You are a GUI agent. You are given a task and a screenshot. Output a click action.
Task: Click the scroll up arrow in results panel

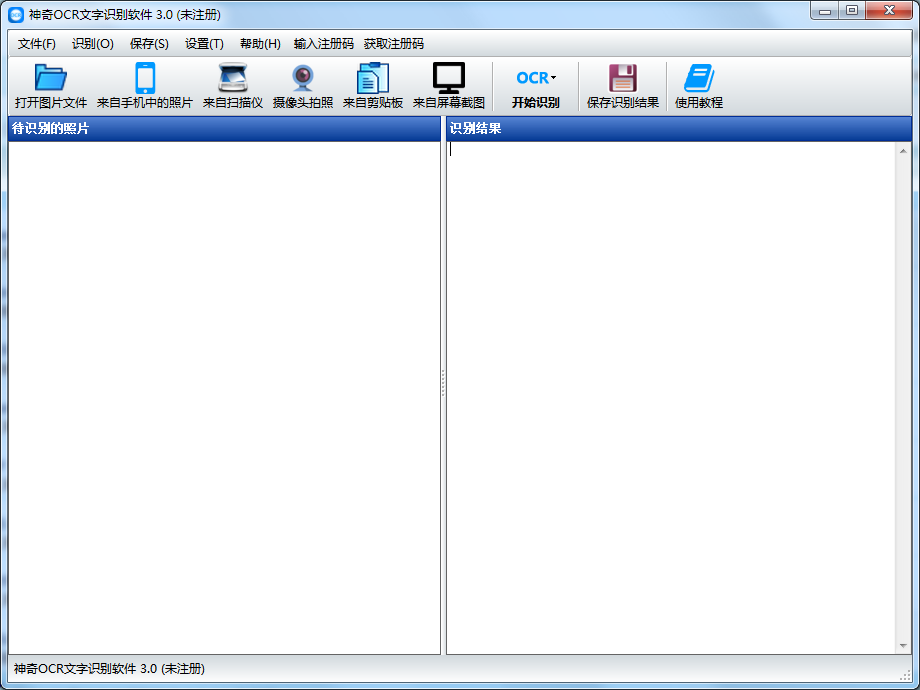[903, 151]
